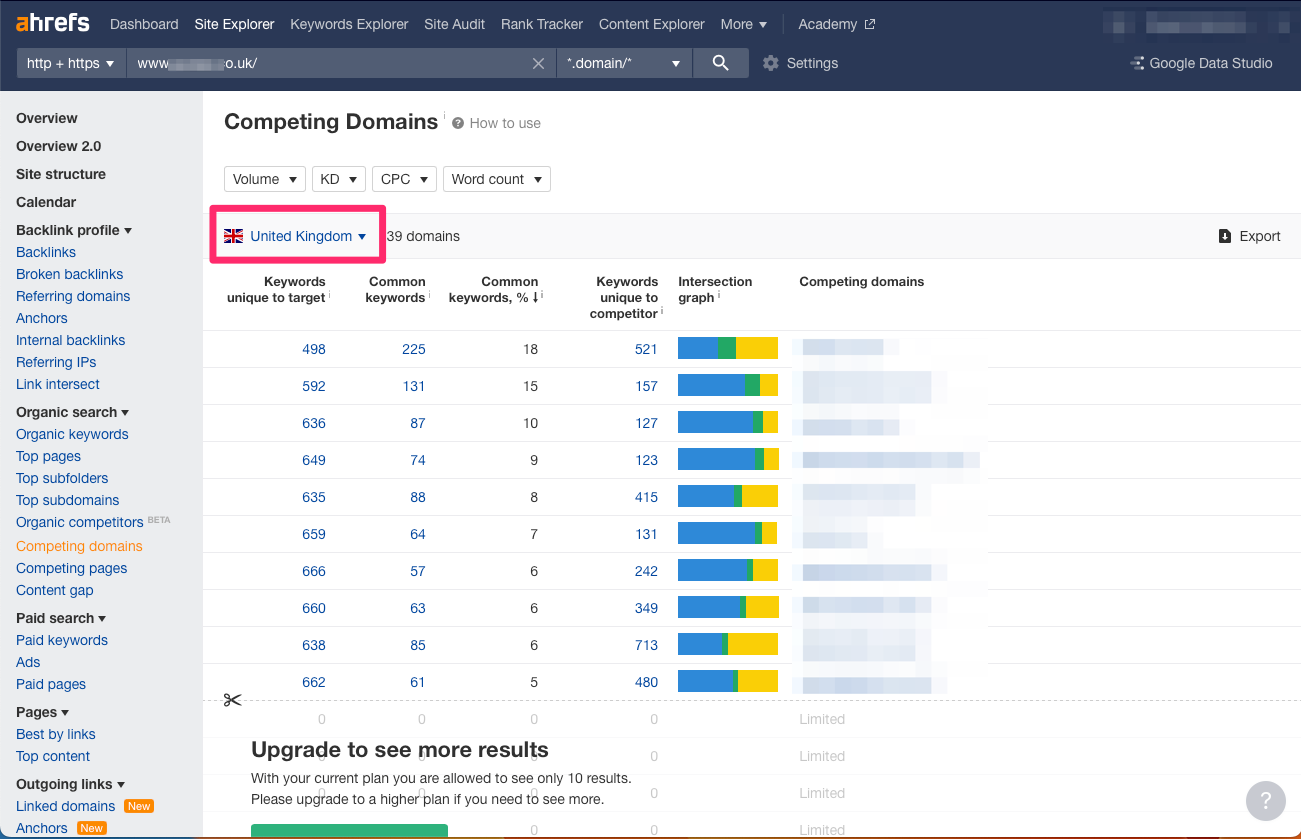Viewport: 1301px width, 839px height.
Task: Open Settings via the gear icon
Action: coord(770,63)
